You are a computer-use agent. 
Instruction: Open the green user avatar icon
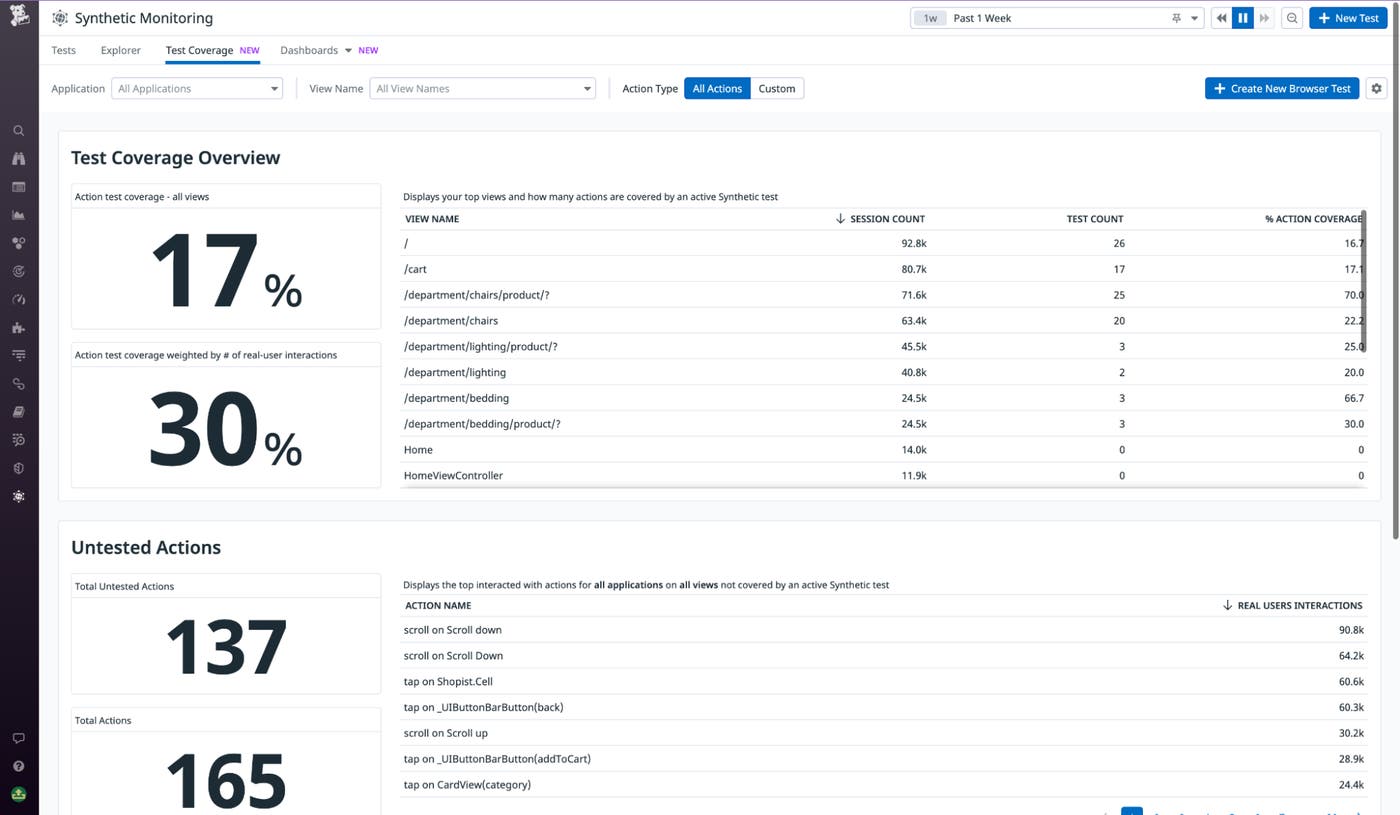(x=19, y=795)
